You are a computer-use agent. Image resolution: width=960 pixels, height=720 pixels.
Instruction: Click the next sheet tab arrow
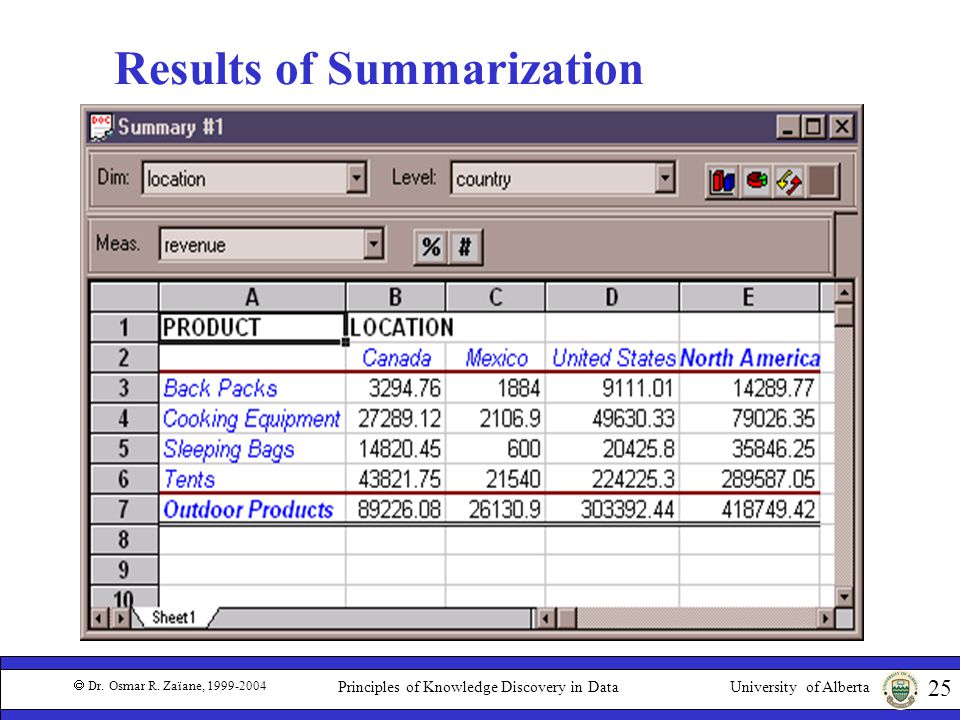coord(121,618)
